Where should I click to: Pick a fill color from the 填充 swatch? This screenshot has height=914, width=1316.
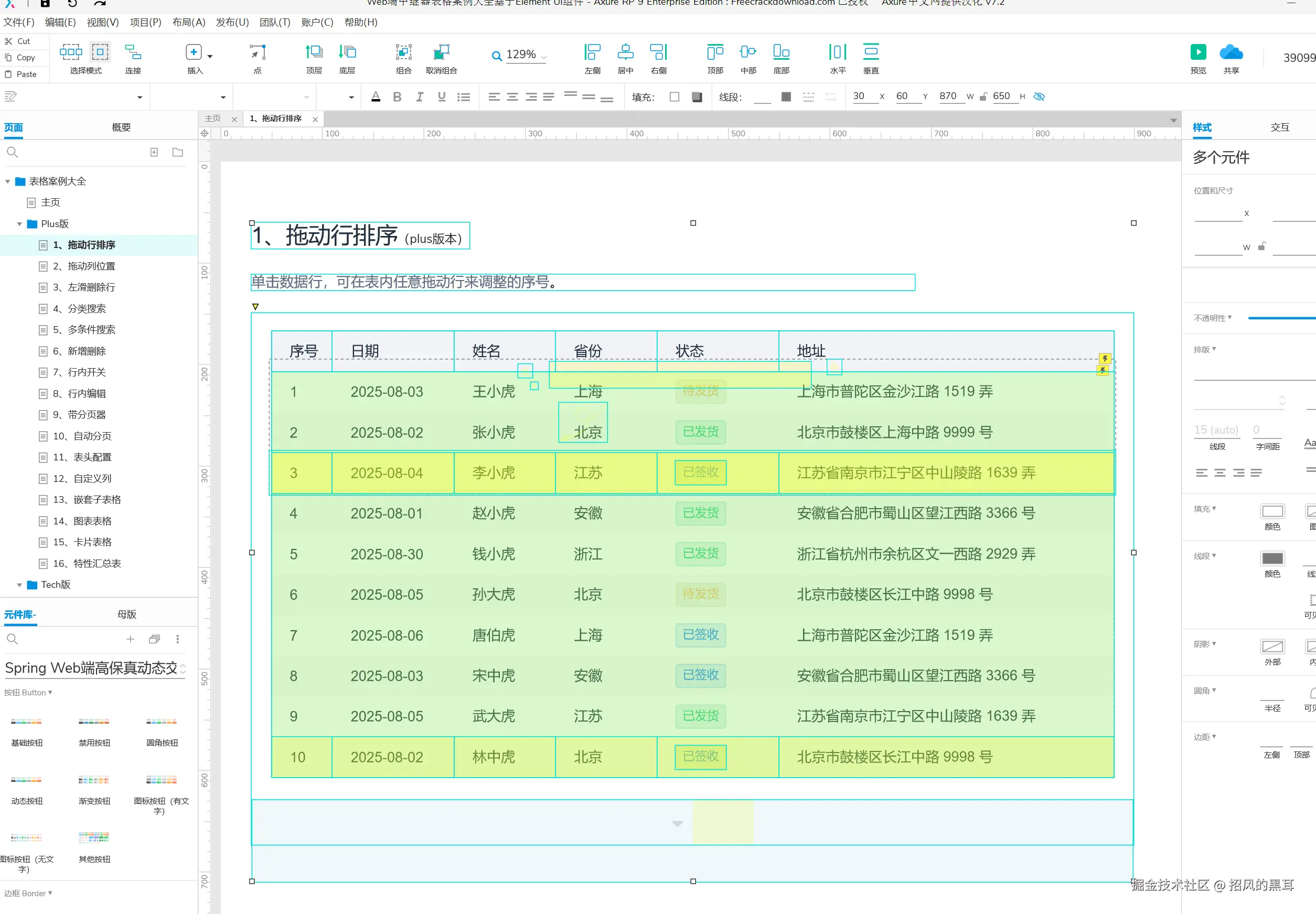[x=697, y=97]
